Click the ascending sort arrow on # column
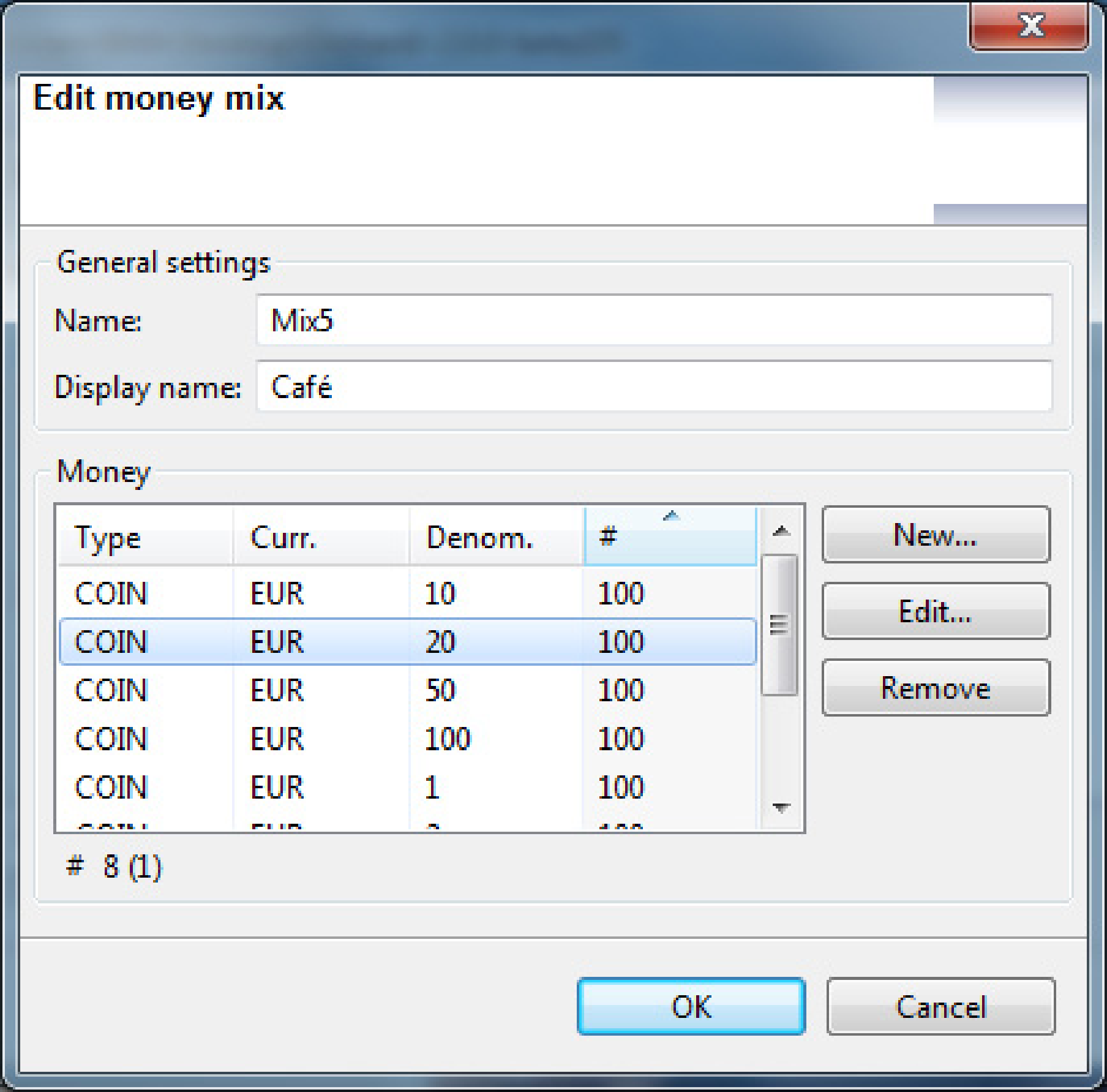 tap(670, 516)
